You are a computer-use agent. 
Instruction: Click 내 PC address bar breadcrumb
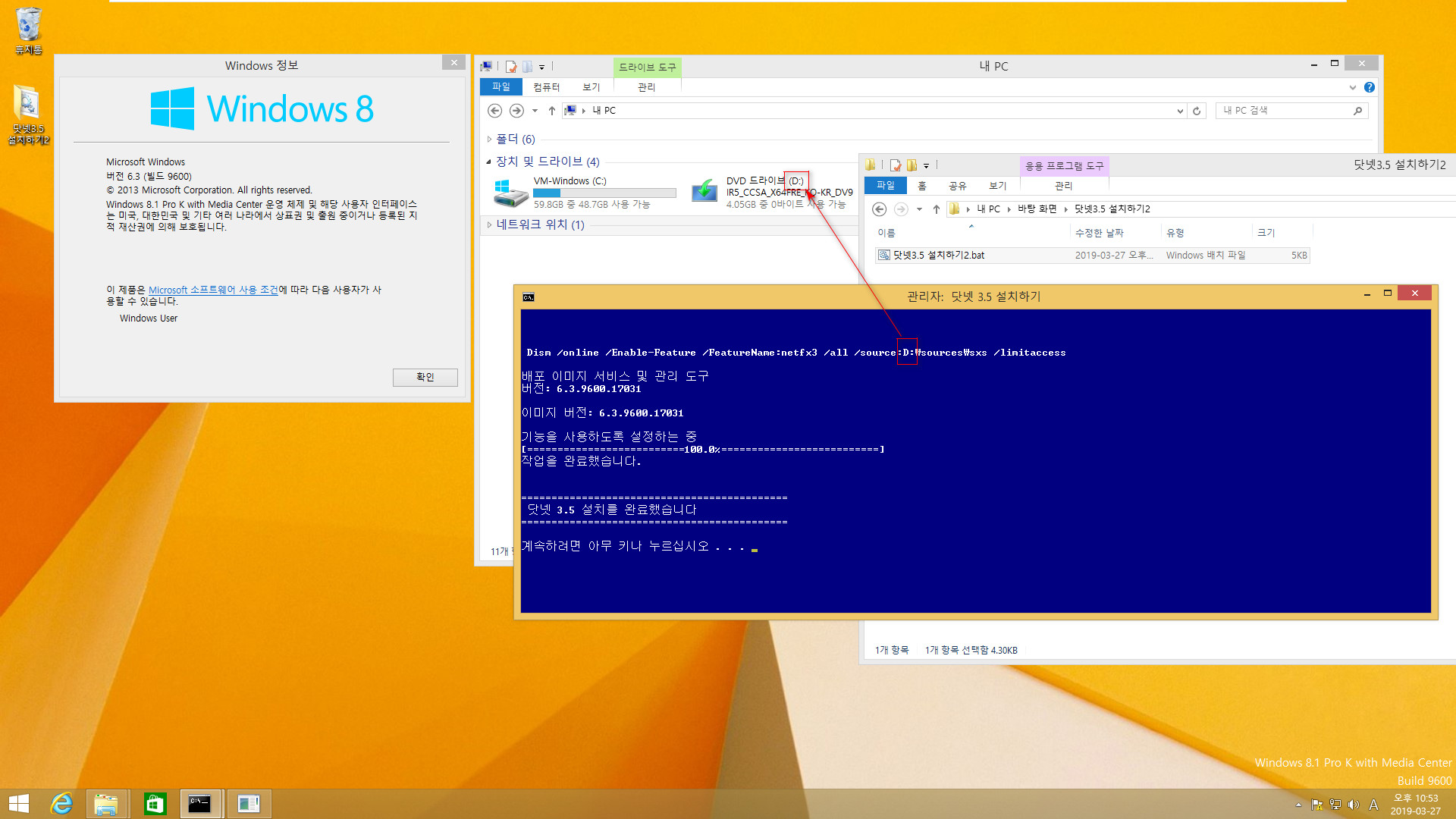point(604,111)
